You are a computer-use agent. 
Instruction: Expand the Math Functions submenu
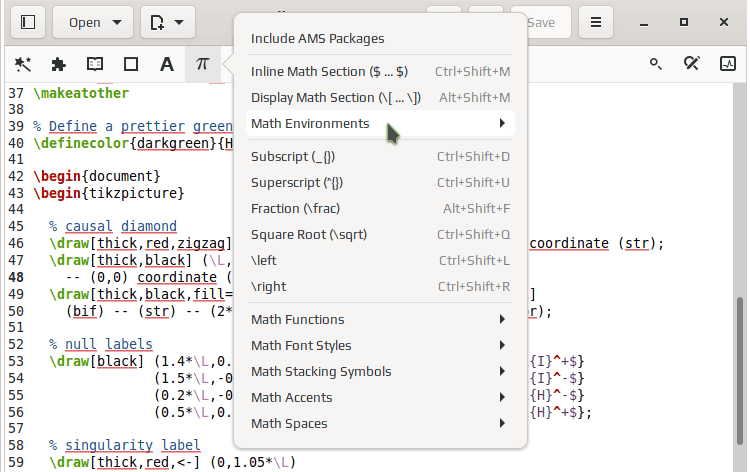(x=380, y=319)
